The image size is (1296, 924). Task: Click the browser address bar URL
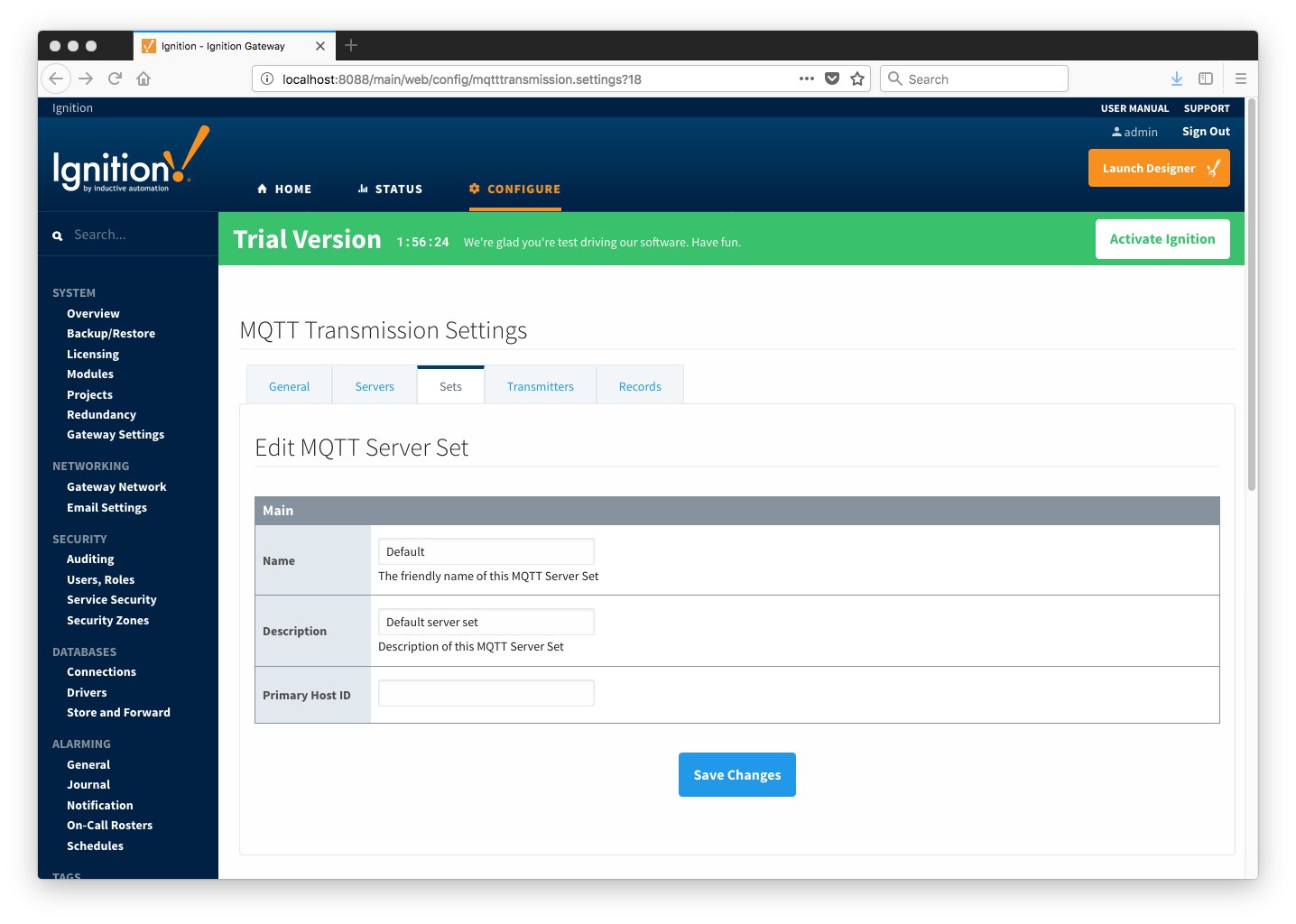point(461,79)
